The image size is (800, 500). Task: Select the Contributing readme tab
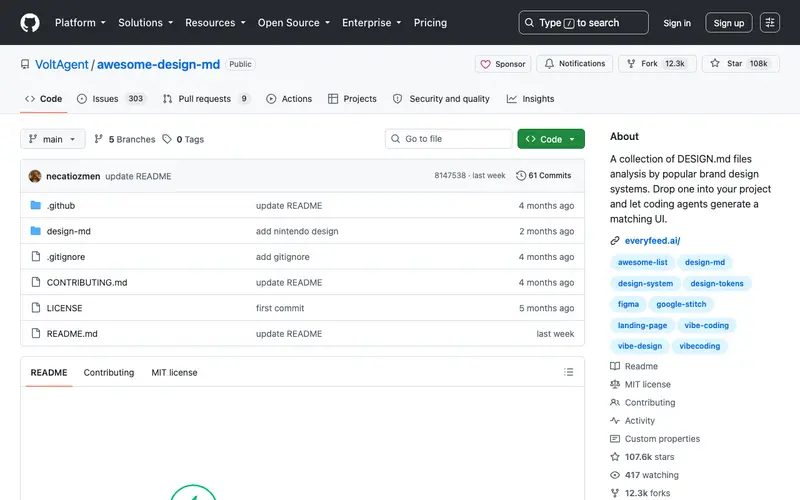[109, 372]
